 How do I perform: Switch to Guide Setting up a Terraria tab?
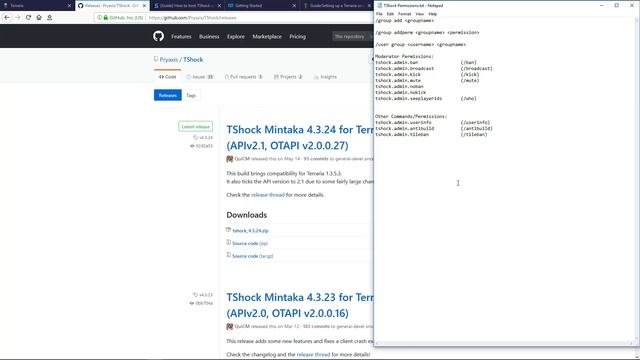click(x=337, y=6)
